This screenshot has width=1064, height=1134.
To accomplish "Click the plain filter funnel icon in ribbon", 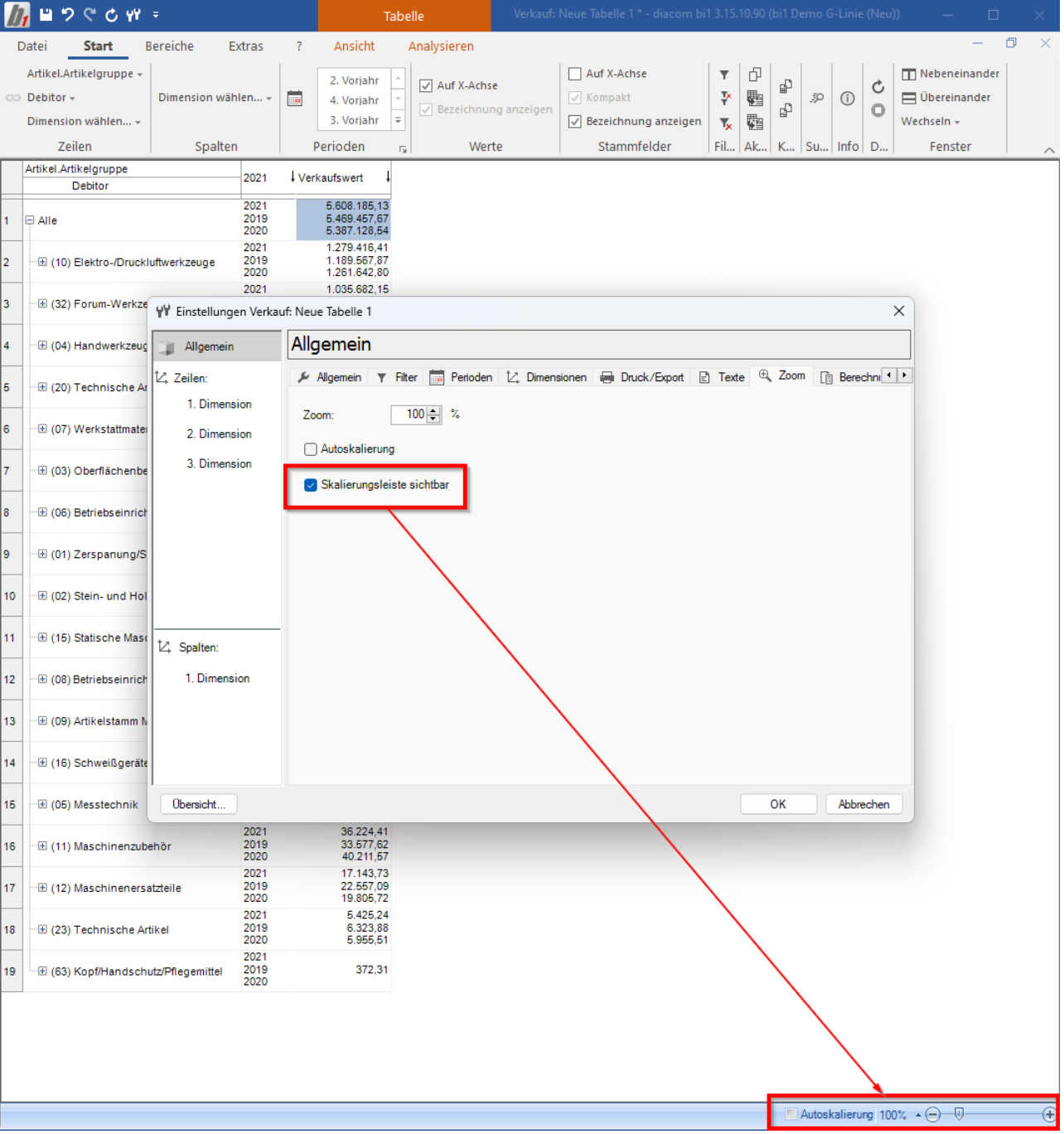I will click(726, 75).
